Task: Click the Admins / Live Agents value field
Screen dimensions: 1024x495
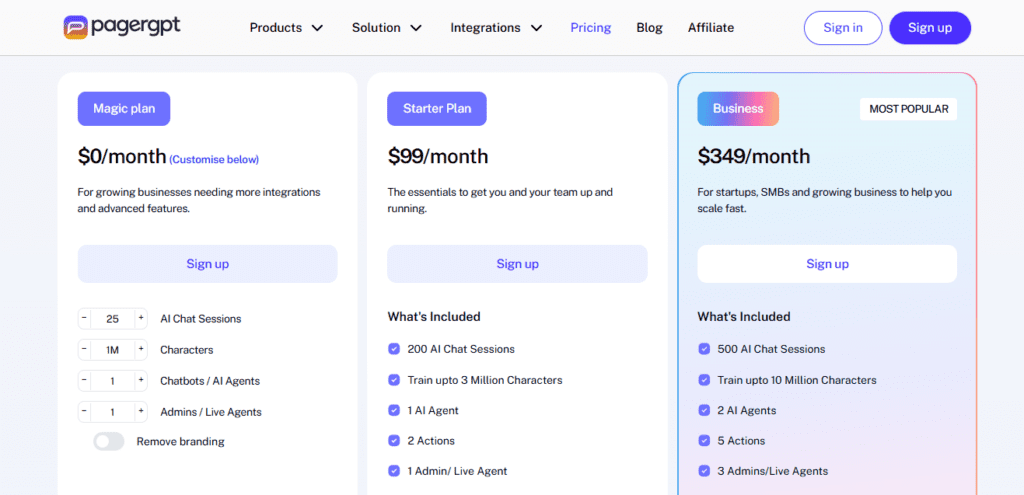Action: pos(112,412)
